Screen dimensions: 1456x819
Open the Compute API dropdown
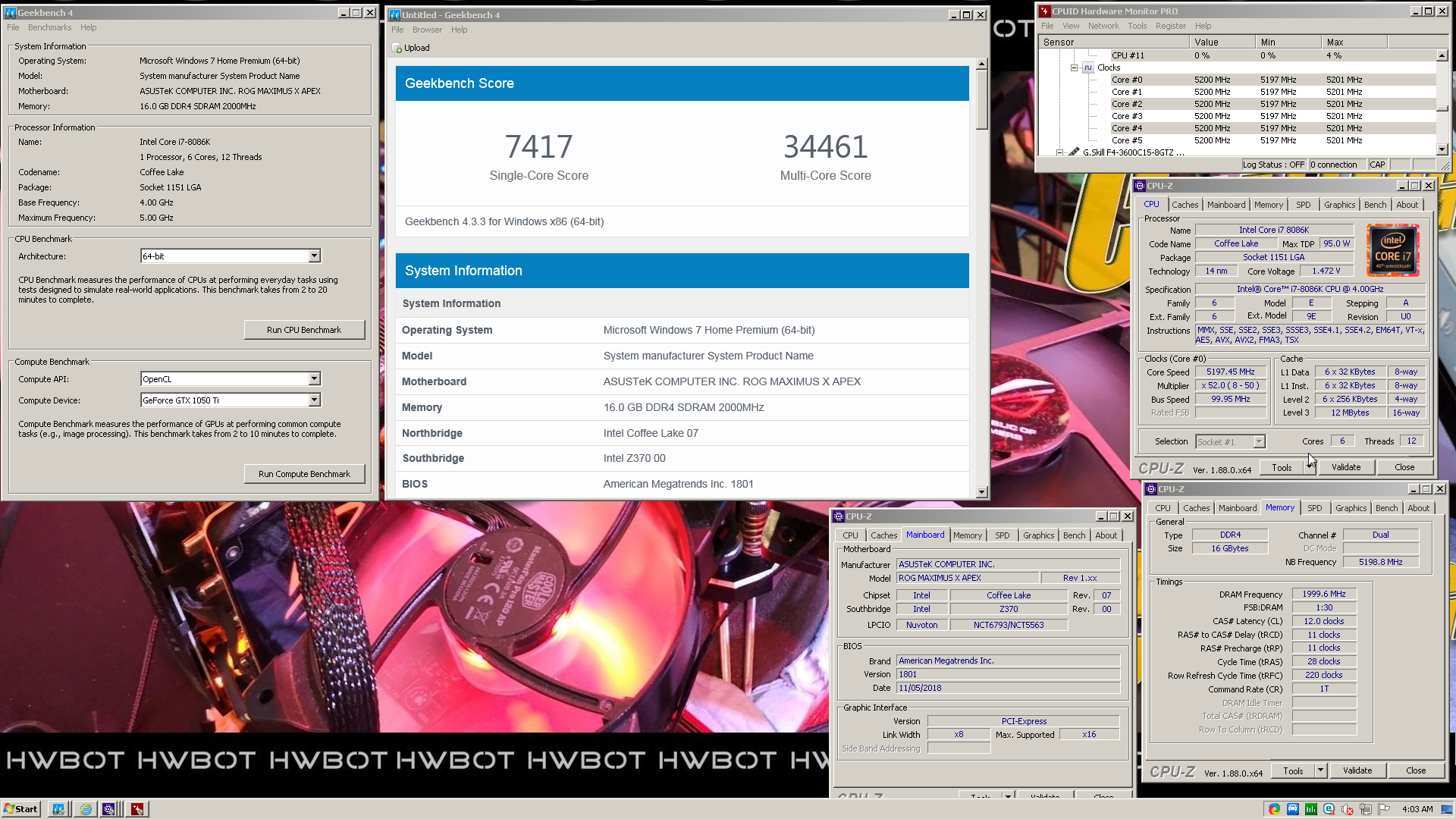315,379
